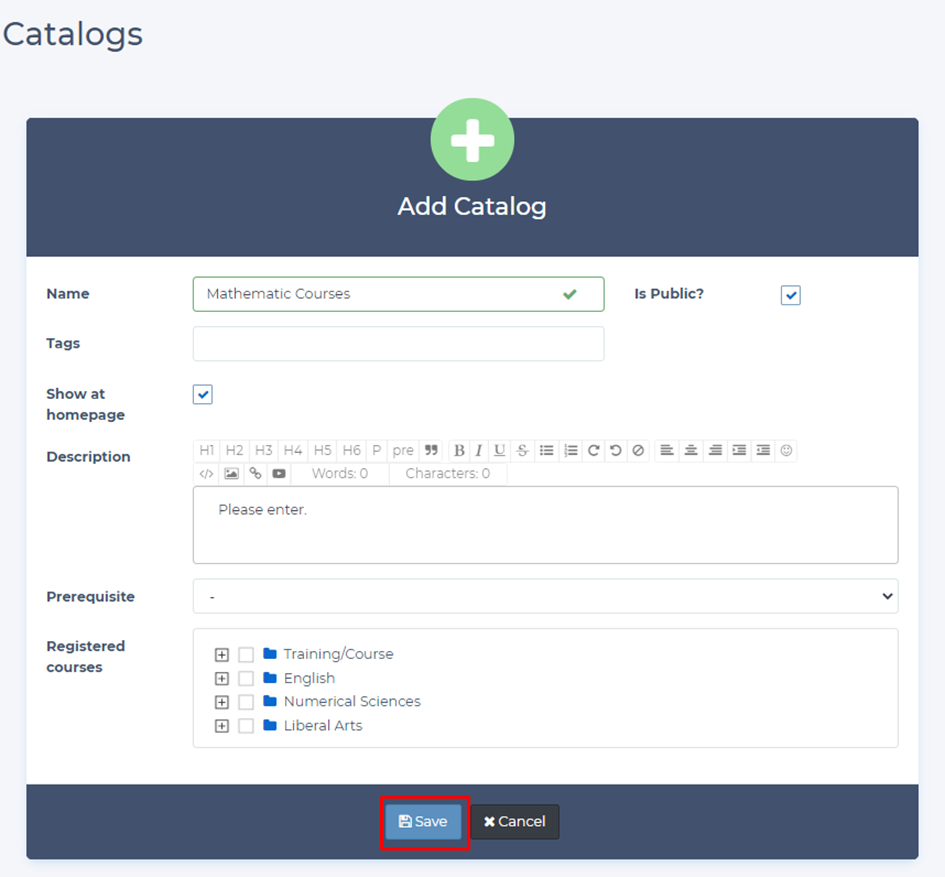Toggle the Show at homepage checkbox
Image resolution: width=945 pixels, height=877 pixels.
[203, 394]
